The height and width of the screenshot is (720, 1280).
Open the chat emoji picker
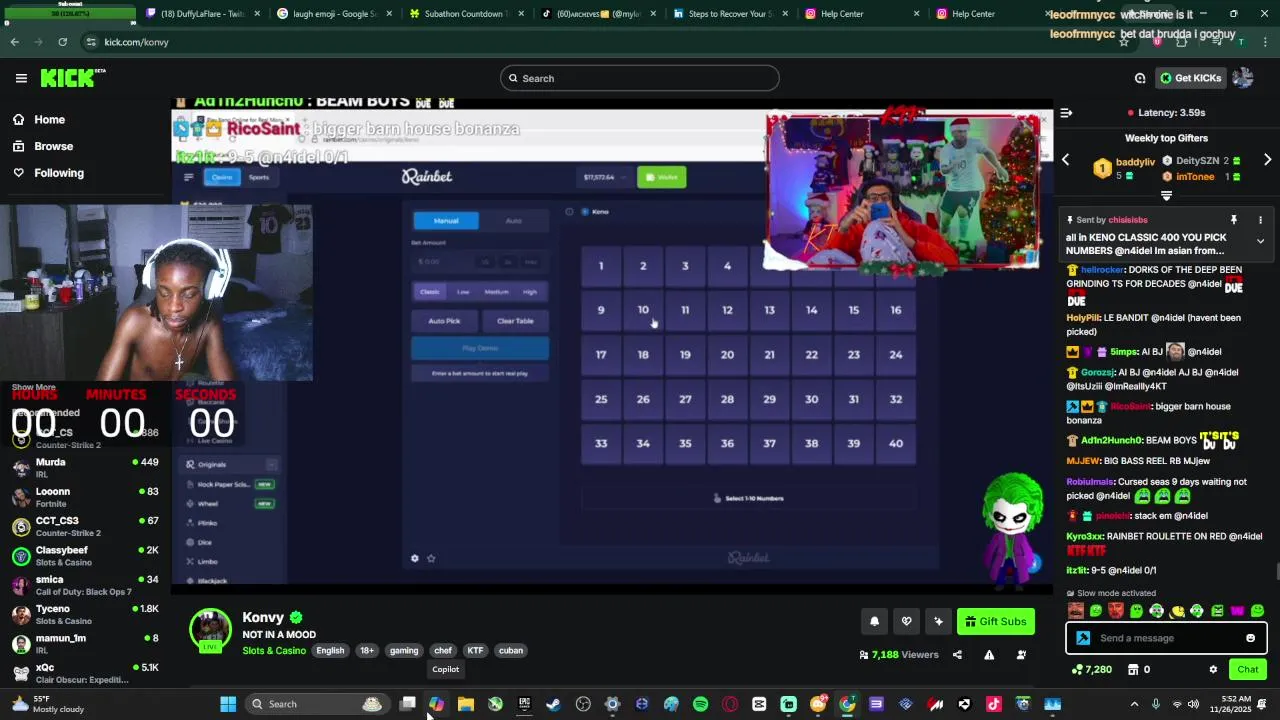click(x=1250, y=638)
